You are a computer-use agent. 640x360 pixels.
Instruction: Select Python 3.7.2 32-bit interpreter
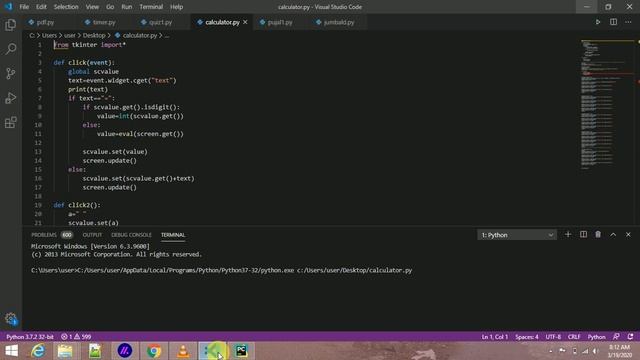30,337
